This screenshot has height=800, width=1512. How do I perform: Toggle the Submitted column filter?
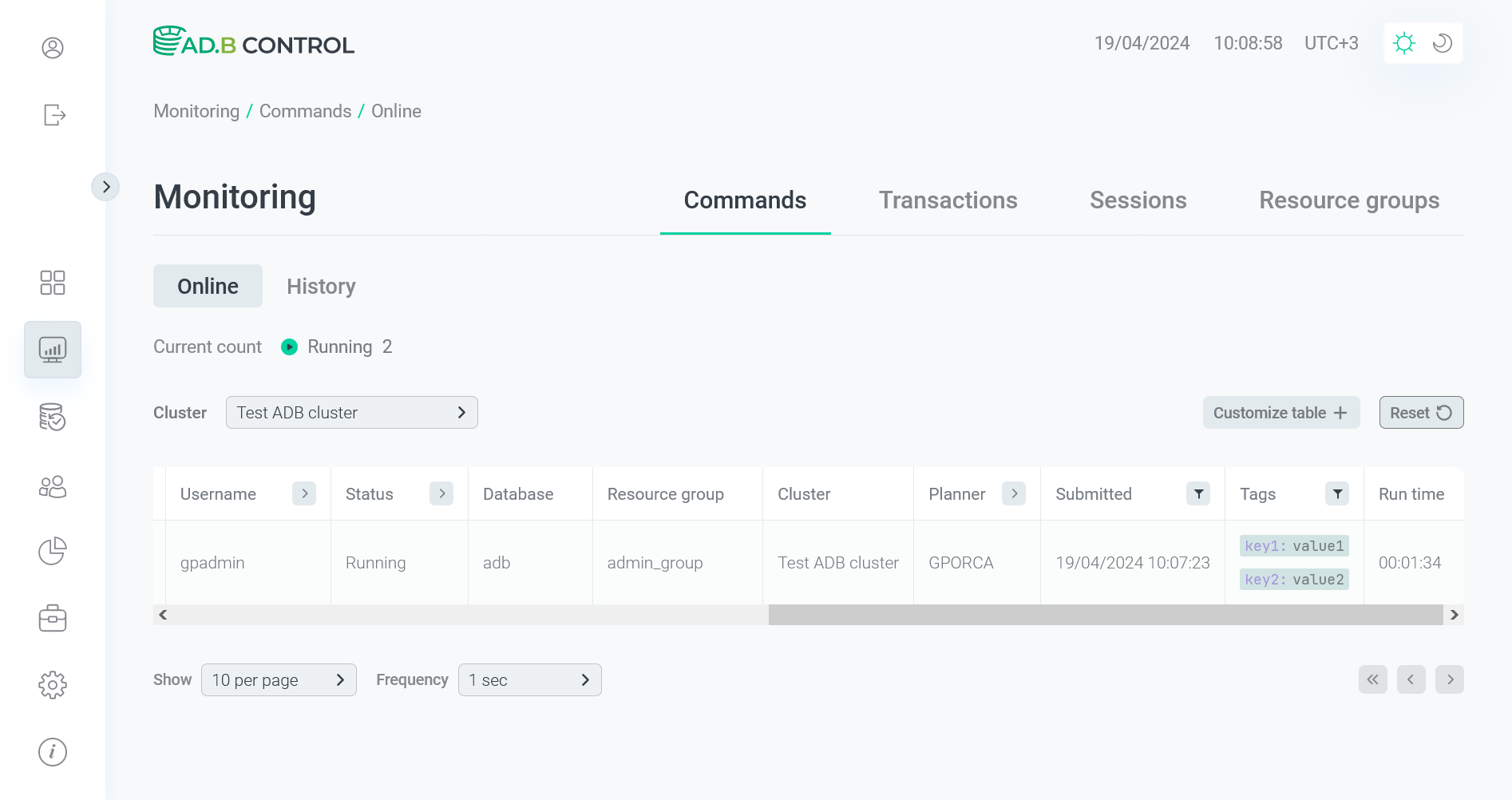tap(1198, 494)
